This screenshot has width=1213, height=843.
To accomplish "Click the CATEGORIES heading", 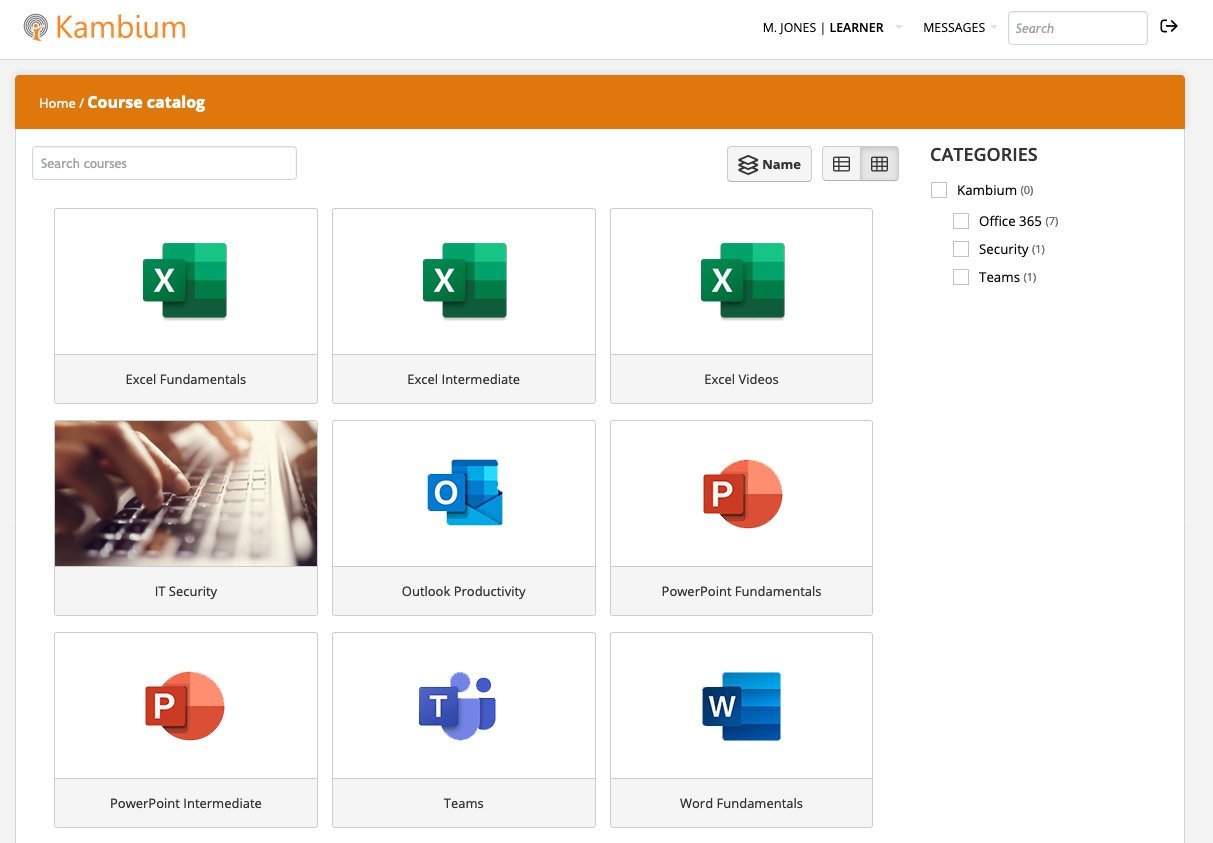I will (x=984, y=154).
